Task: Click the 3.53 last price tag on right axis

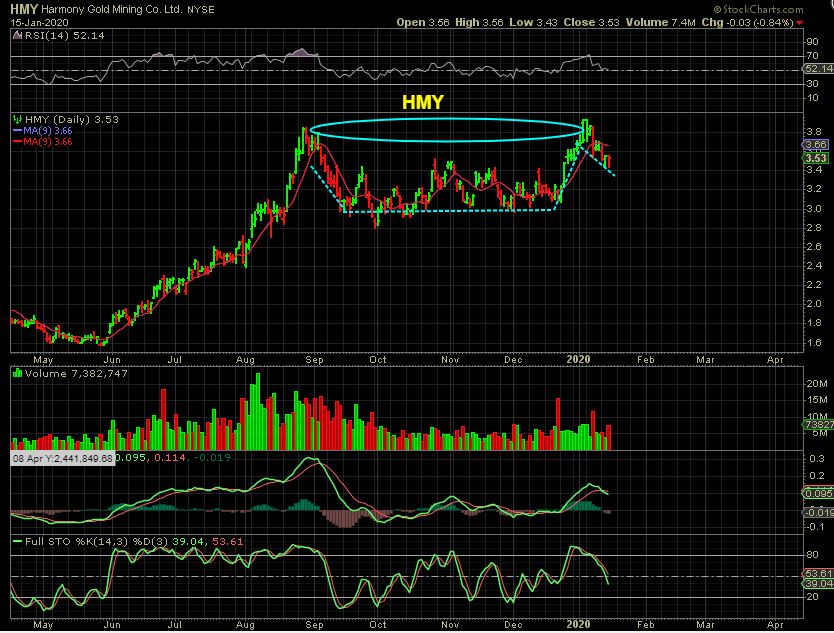Action: pos(815,158)
